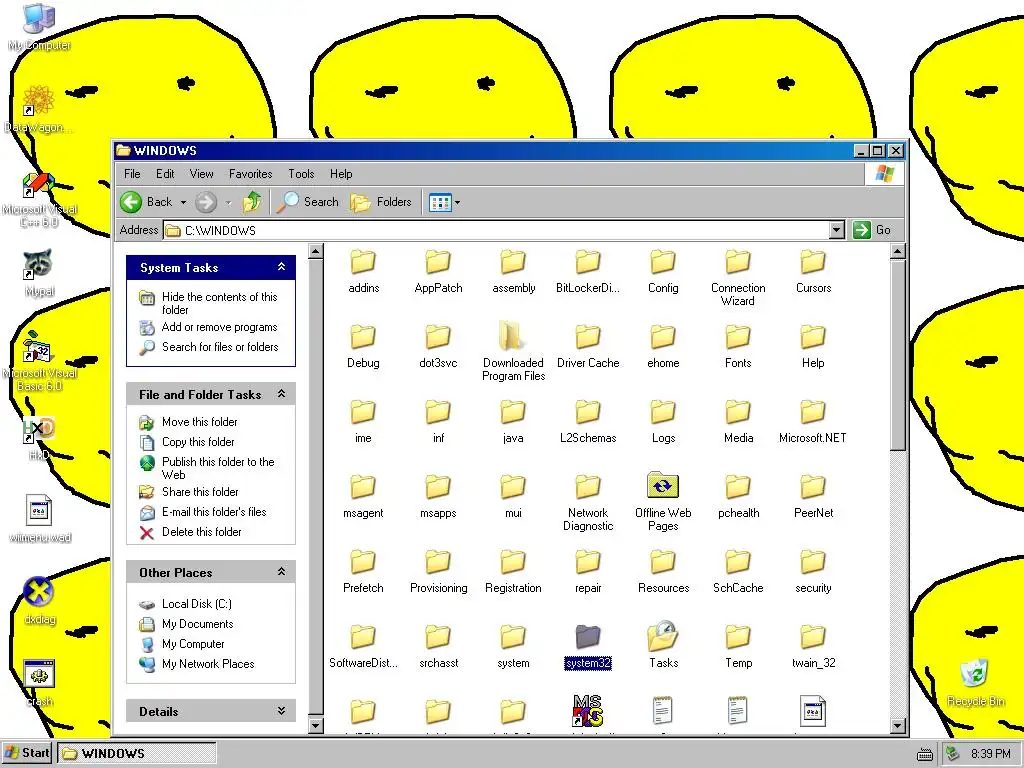Go to My Network Places link
Screen dimensions: 1024x768
[208, 664]
